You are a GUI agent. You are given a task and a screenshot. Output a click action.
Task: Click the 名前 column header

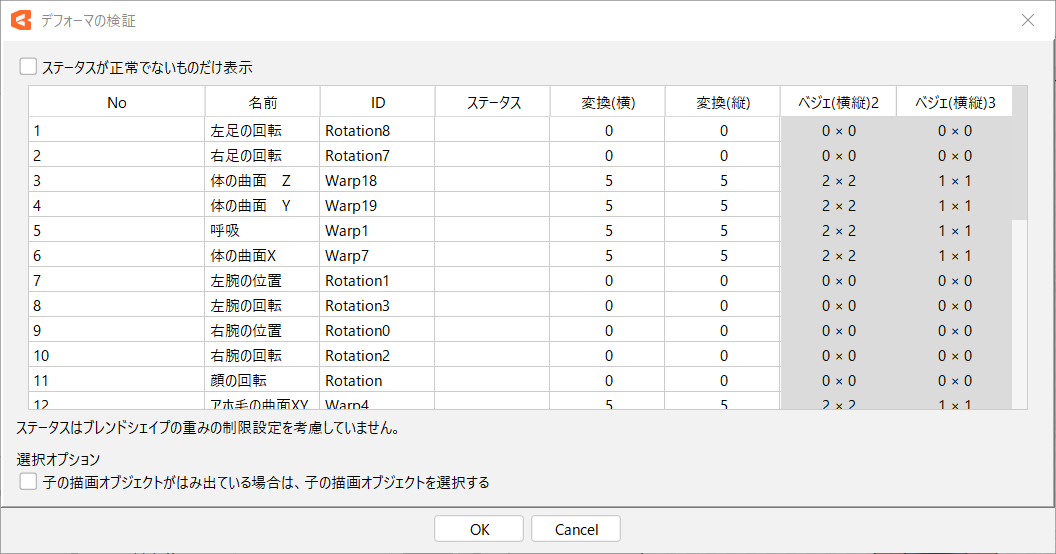(263, 102)
